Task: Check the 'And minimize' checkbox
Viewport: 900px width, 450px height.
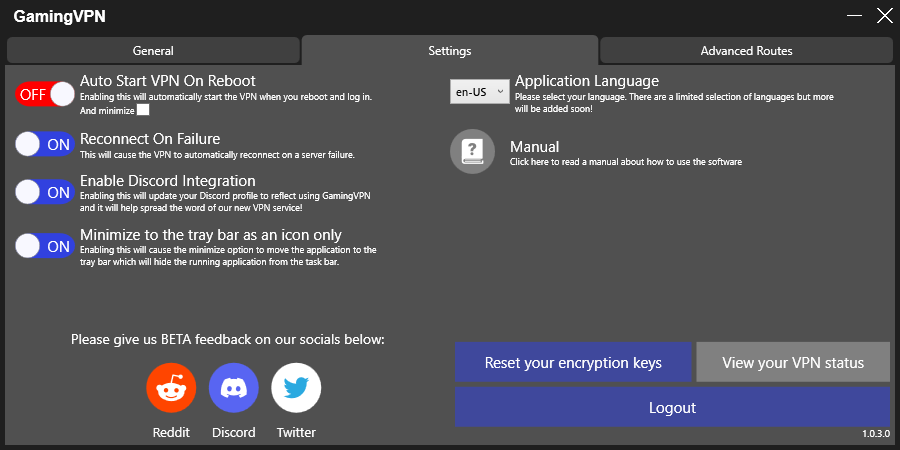Action: pos(143,111)
